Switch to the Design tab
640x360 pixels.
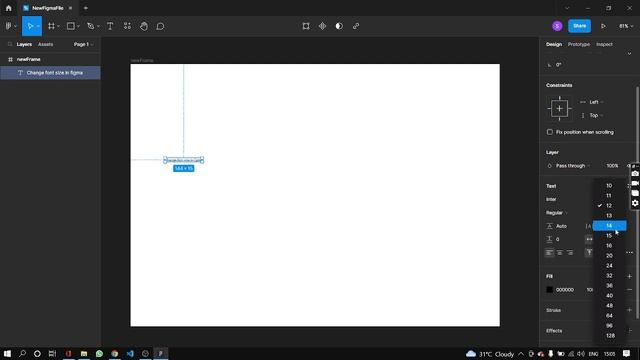tap(554, 44)
